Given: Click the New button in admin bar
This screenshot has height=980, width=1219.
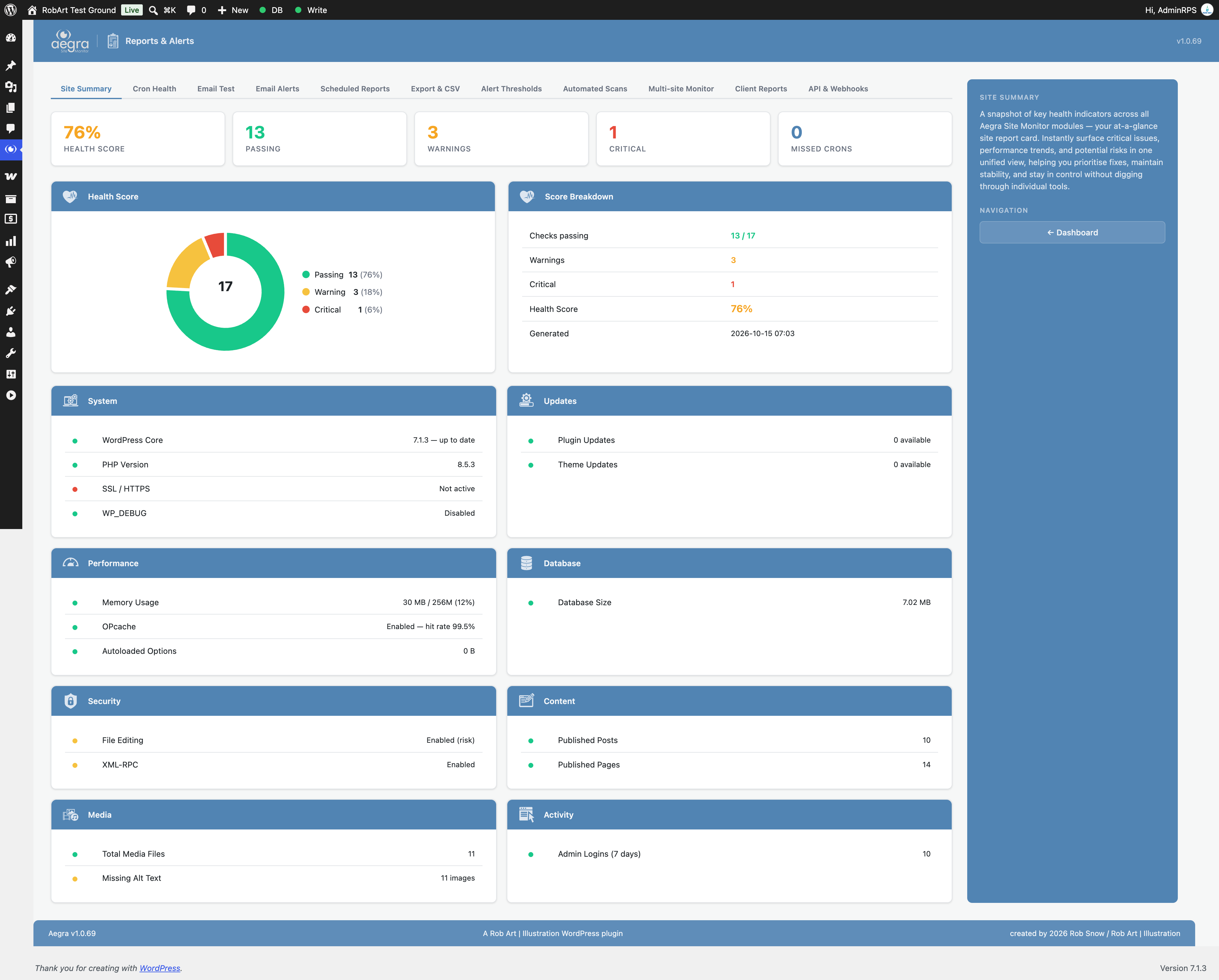Looking at the screenshot, I should [x=233, y=10].
